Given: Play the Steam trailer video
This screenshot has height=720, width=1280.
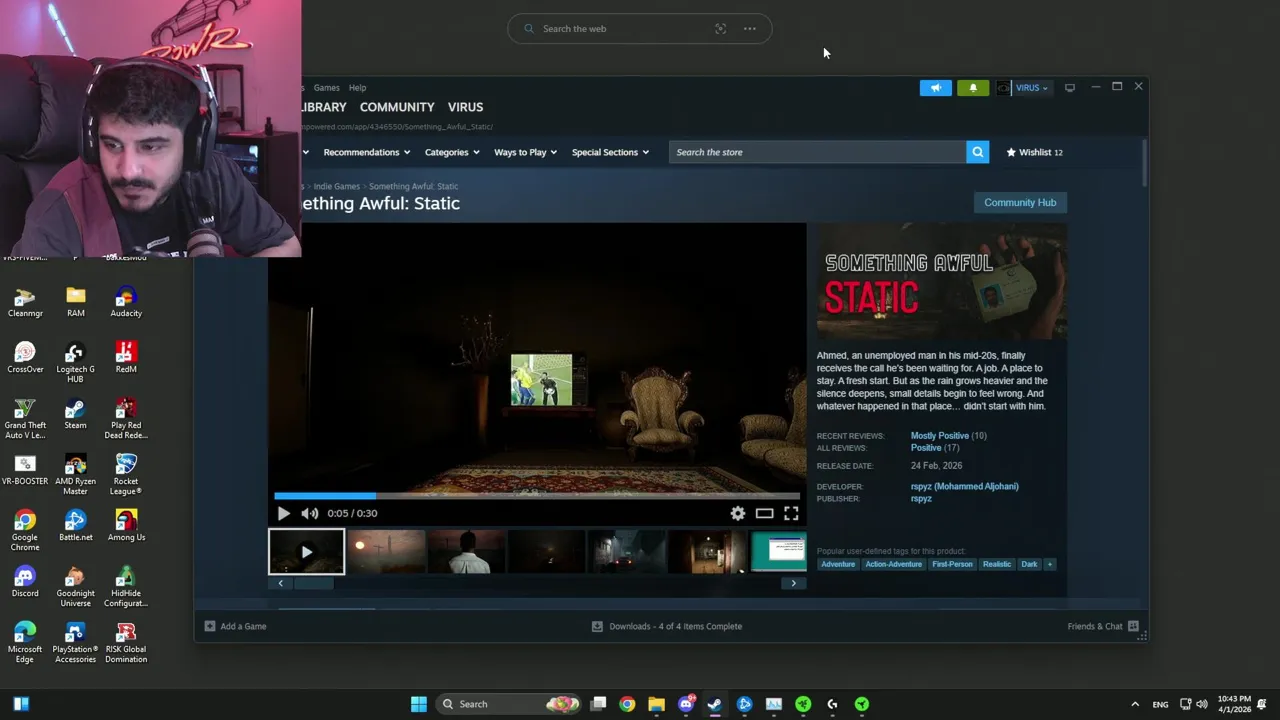Looking at the screenshot, I should click(283, 513).
